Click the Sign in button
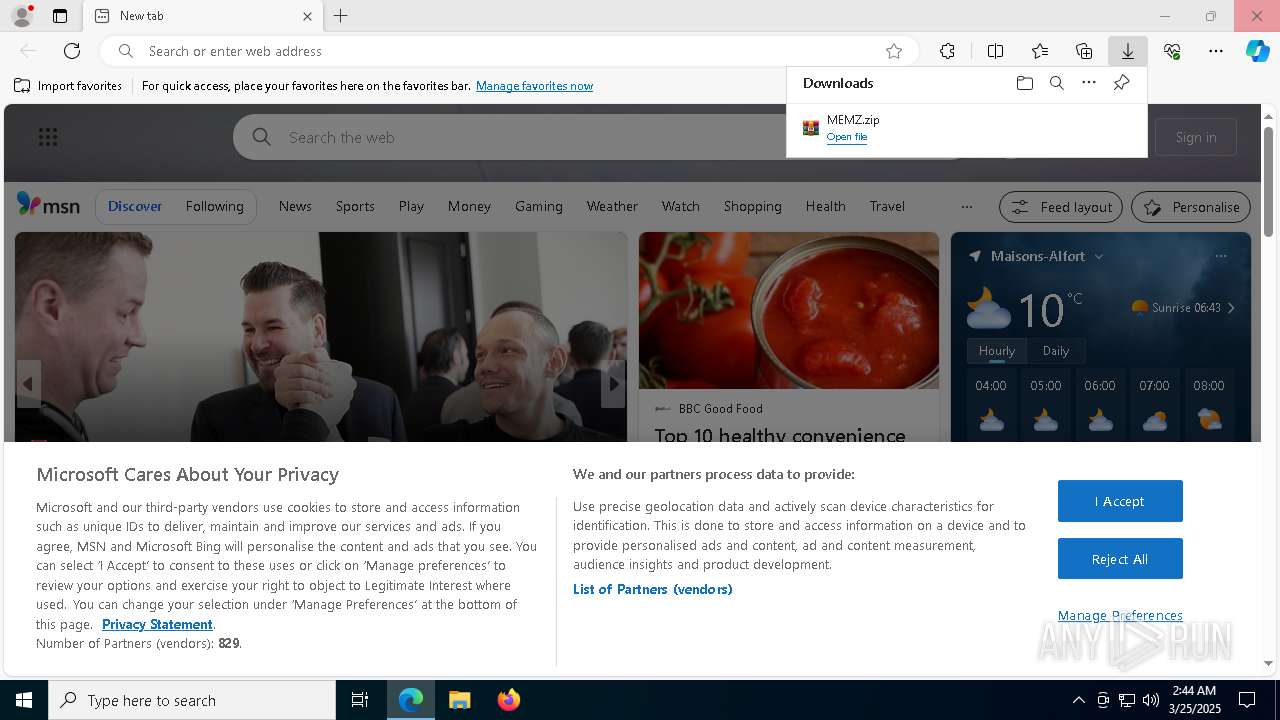 (1196, 137)
